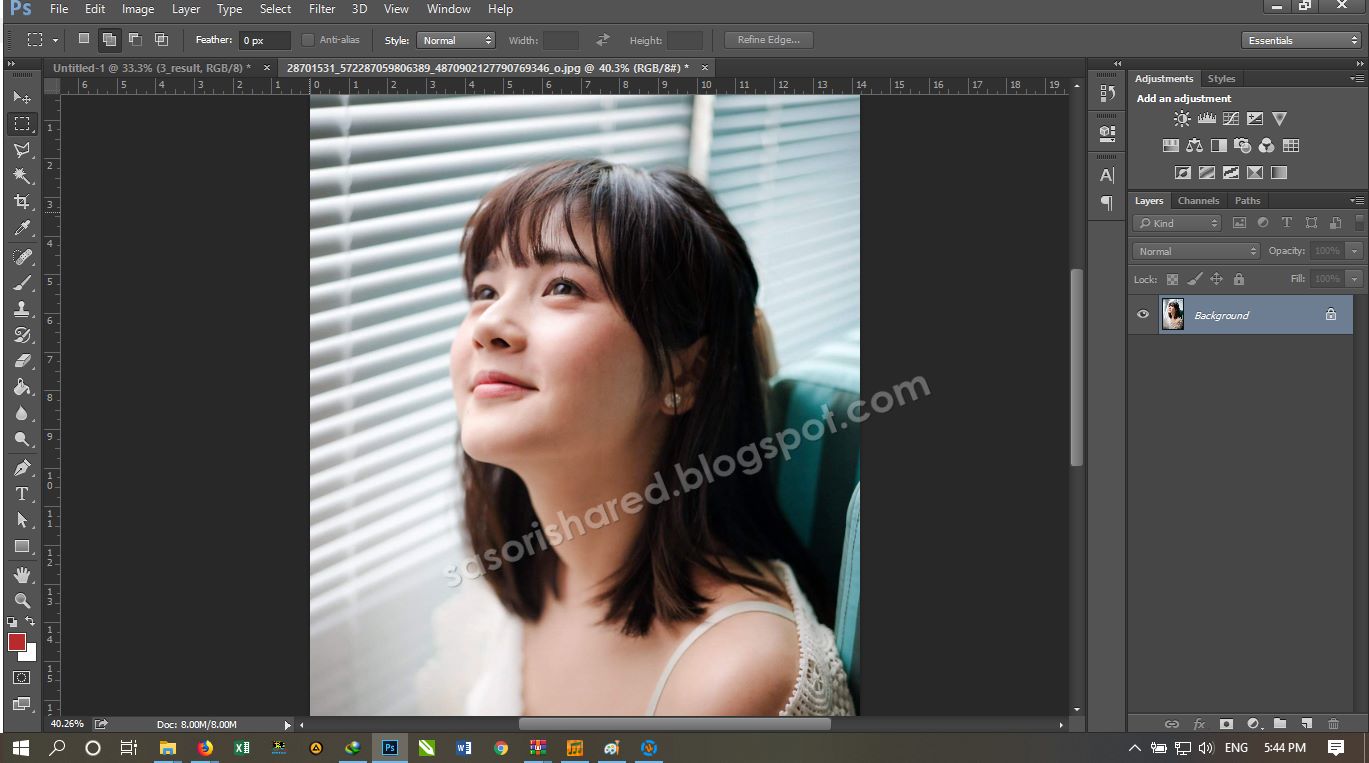The image size is (1369, 763).
Task: Toggle Quick Mask mode
Action: [22, 678]
